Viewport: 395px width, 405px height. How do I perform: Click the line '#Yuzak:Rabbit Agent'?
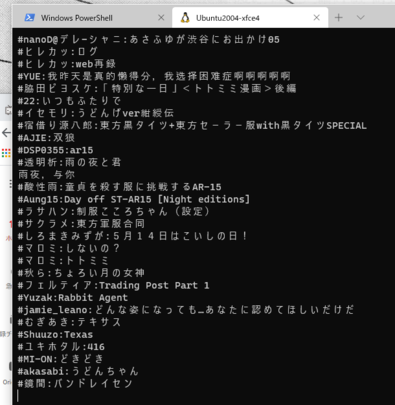click(x=73, y=298)
